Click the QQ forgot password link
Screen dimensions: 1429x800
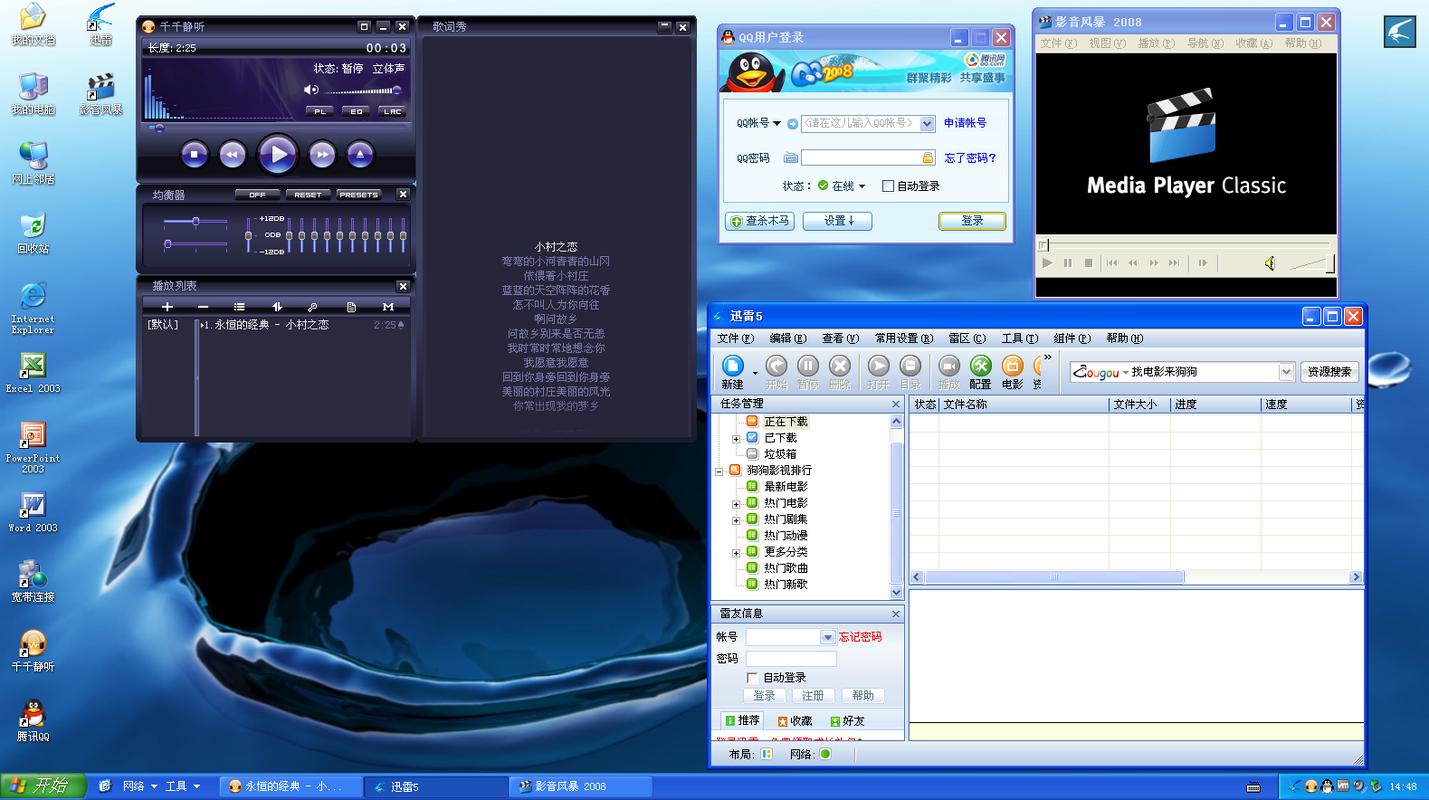[970, 158]
